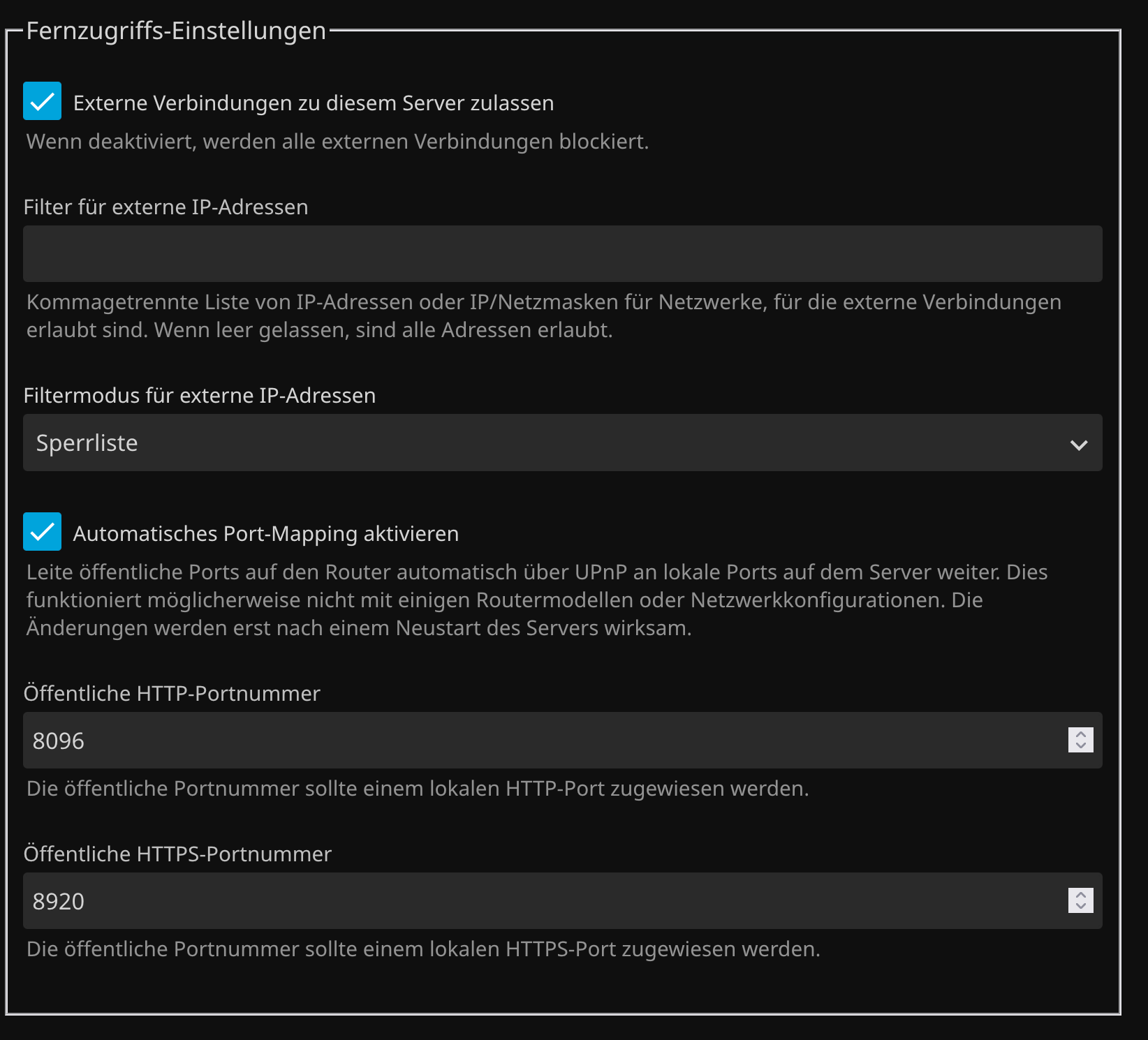Screen dimensions: 1148x1040
Task: Focus the 'Filter für externe IP-Adressen' text field
Action: click(562, 254)
